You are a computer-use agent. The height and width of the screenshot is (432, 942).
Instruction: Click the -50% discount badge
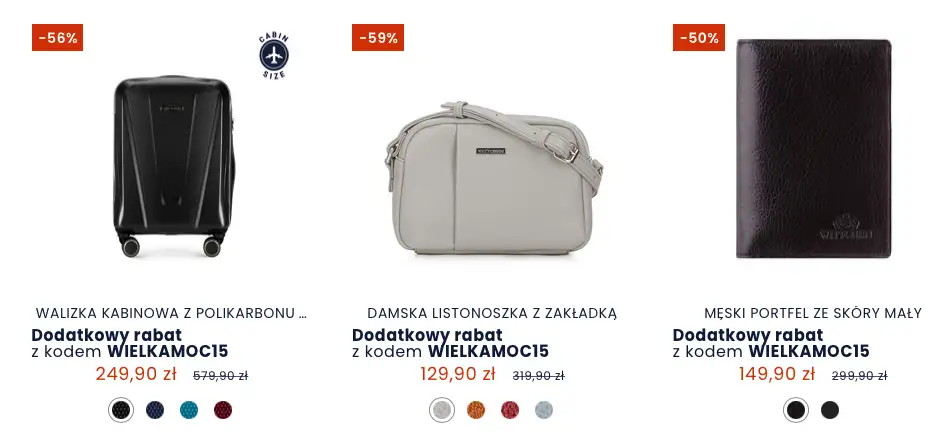(x=699, y=38)
